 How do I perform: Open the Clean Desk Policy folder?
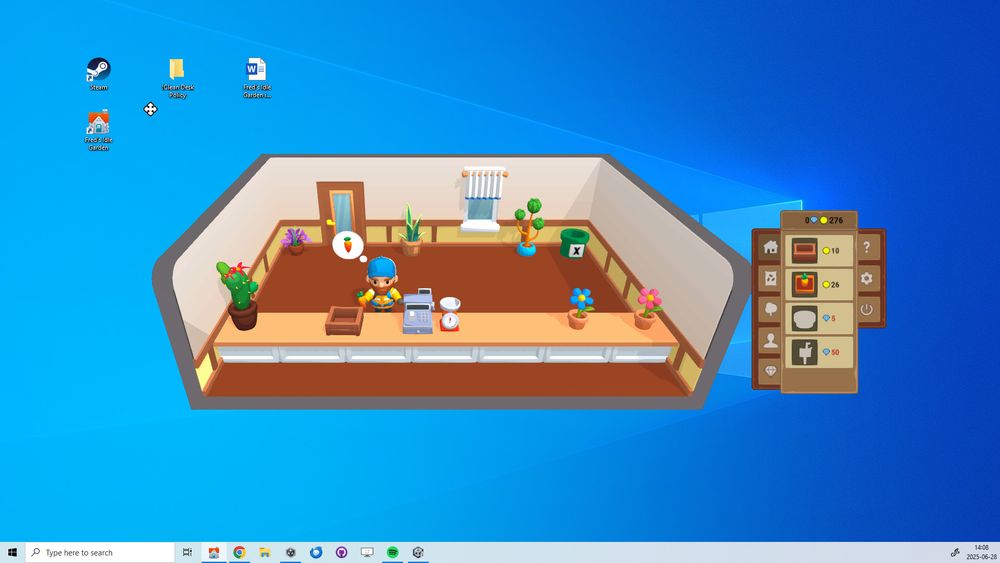[177, 78]
